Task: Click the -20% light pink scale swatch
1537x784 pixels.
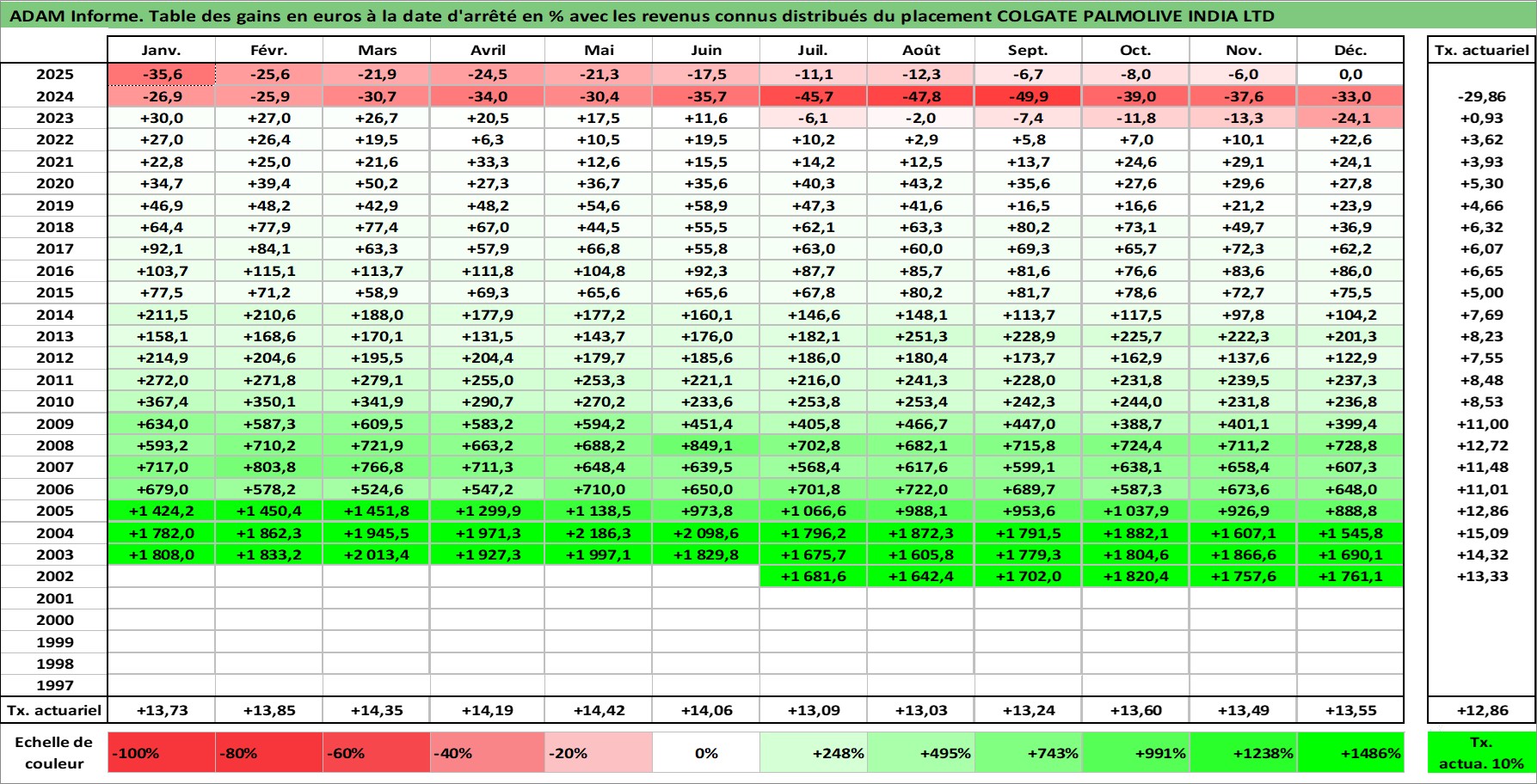Action: [x=599, y=753]
